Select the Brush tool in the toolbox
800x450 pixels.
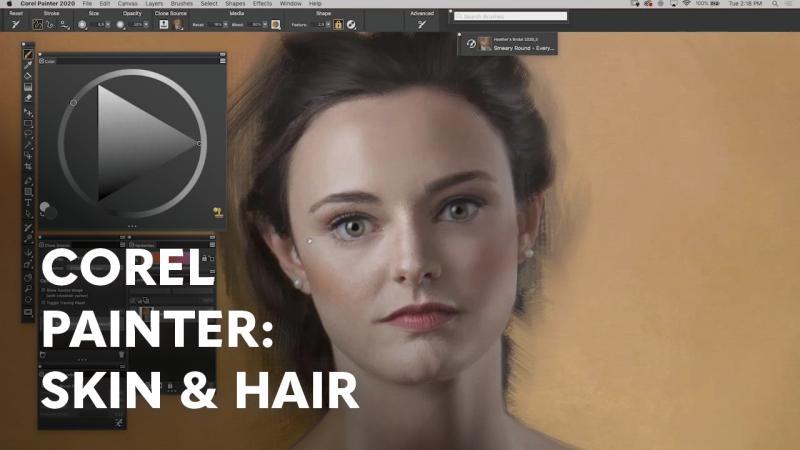[28, 54]
